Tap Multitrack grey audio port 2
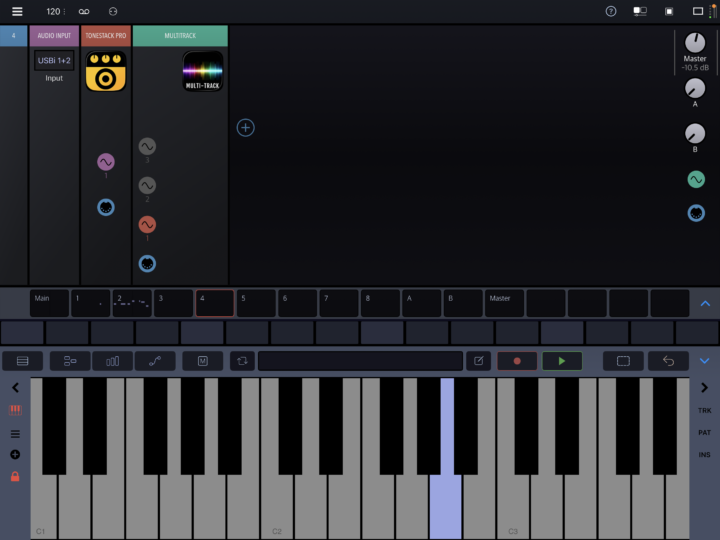The width and height of the screenshot is (720, 540). click(x=147, y=186)
